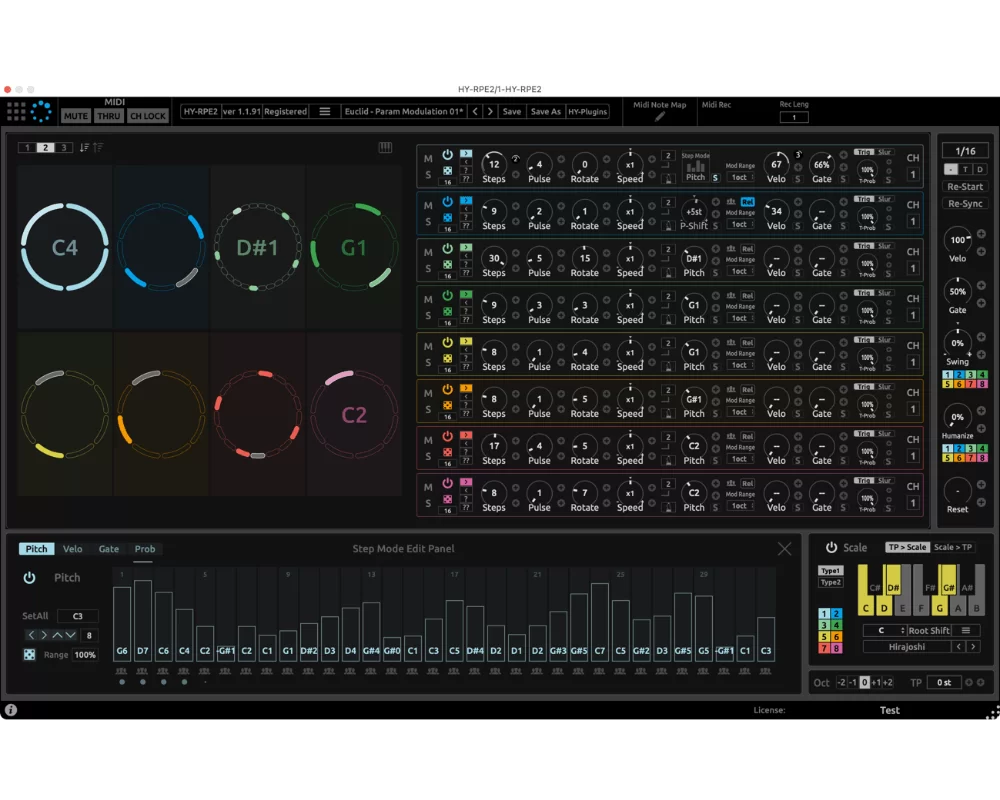Click the info icon in status bar

click(11, 709)
